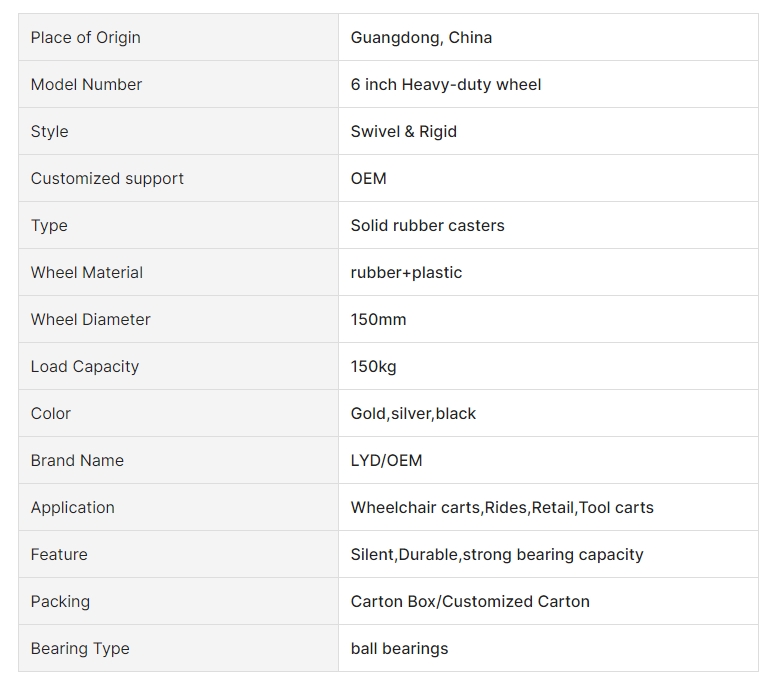Click the Customized support label
This screenshot has height=686, width=780.
pyautogui.click(x=107, y=179)
